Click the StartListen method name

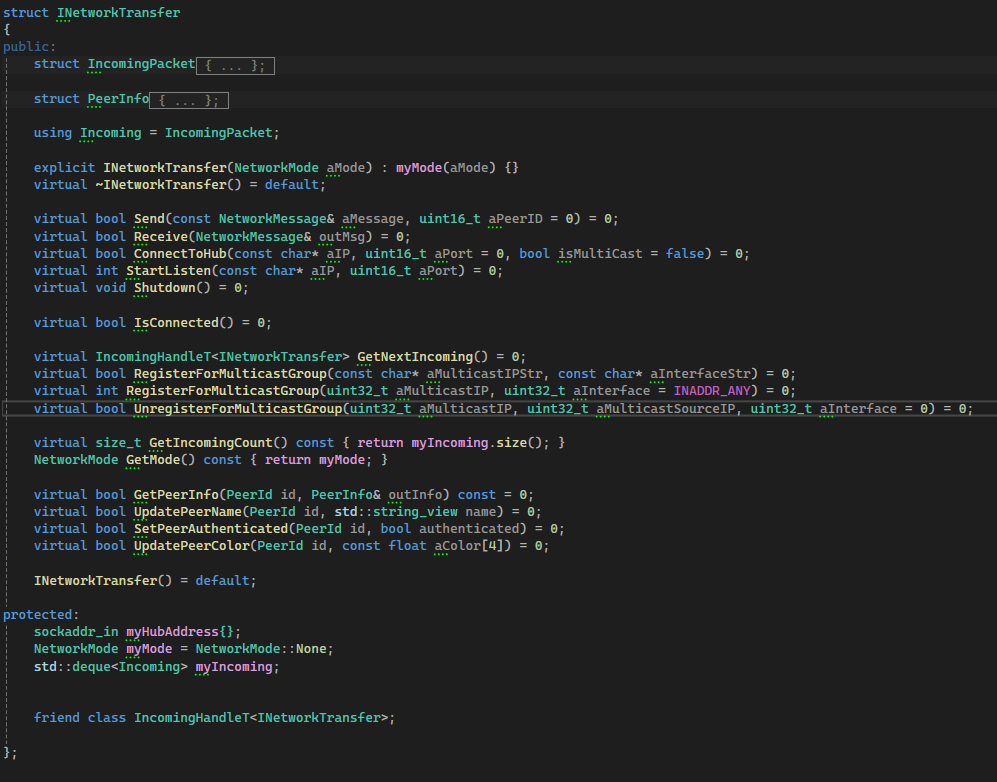pos(168,270)
